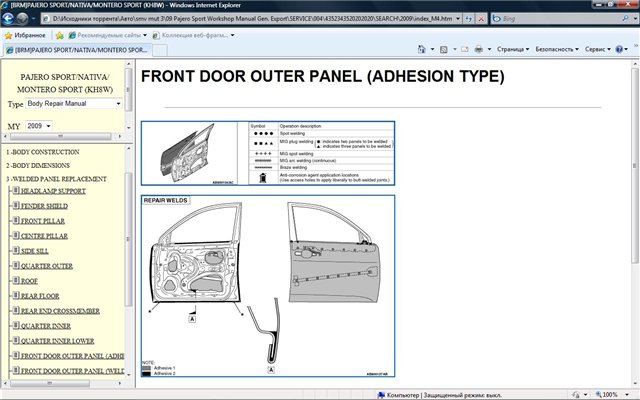Click the browser Back button
640x400 pixels.
pyautogui.click(x=8, y=19)
